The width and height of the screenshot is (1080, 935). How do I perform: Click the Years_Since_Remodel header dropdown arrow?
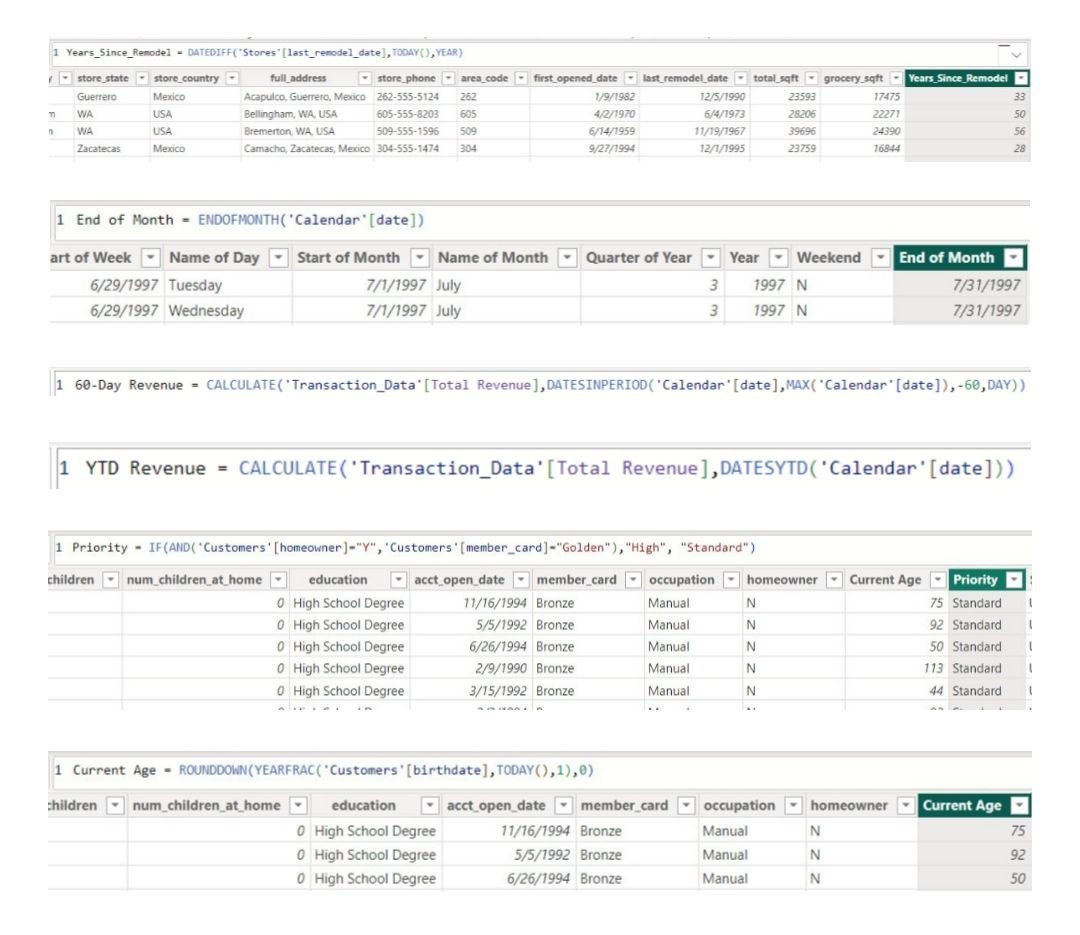pyautogui.click(x=1020, y=78)
